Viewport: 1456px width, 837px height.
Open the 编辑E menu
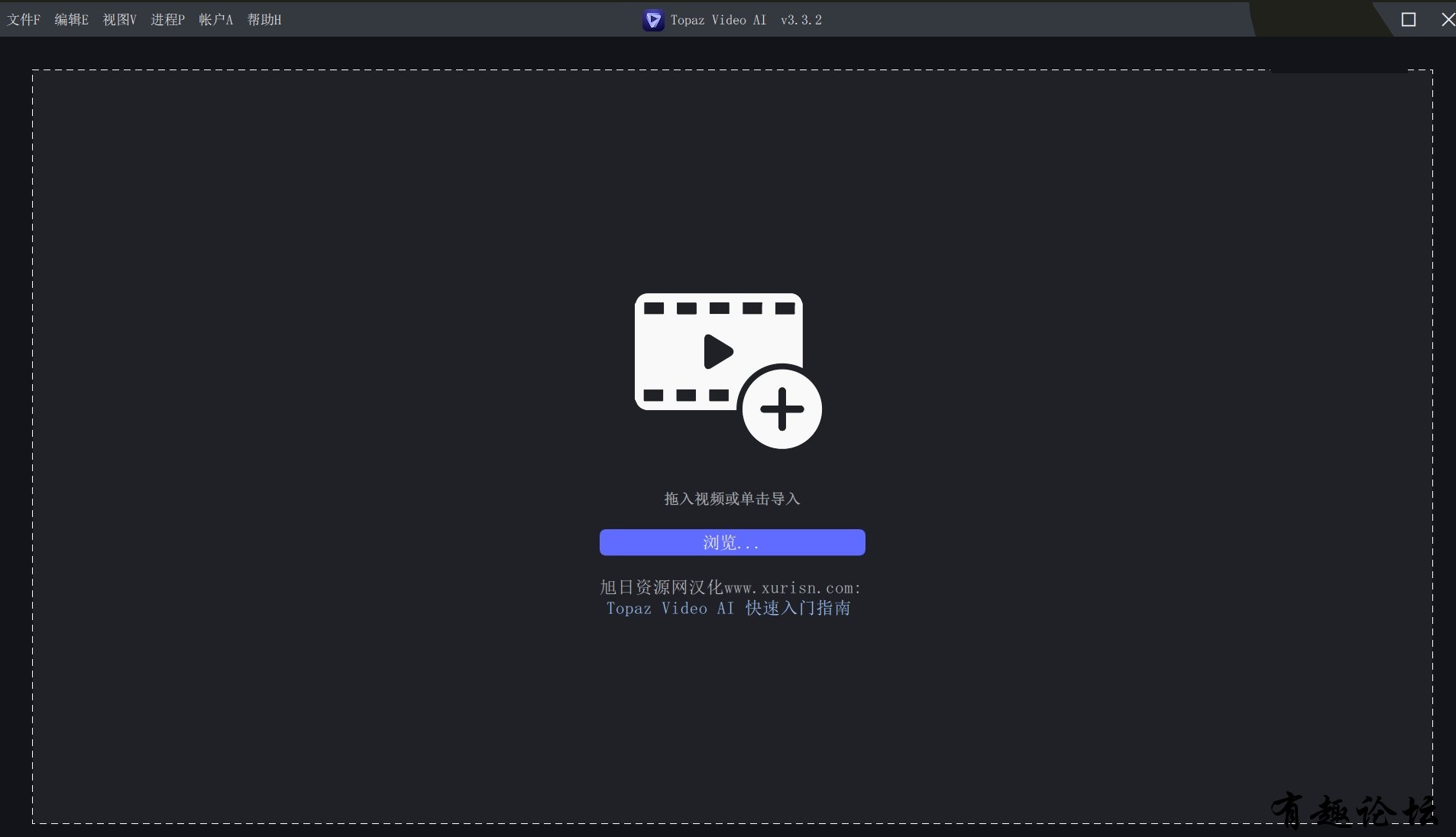click(x=72, y=20)
